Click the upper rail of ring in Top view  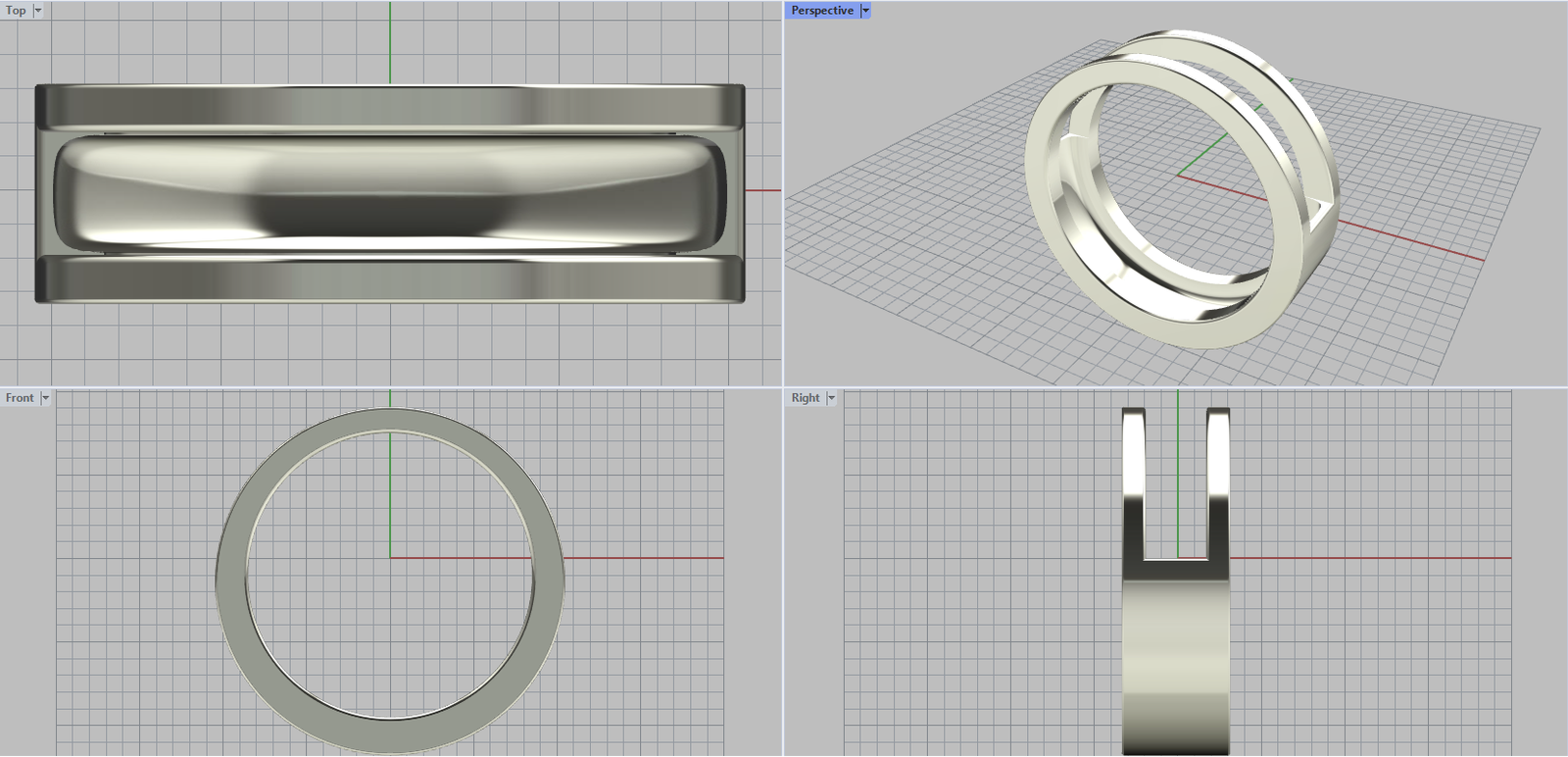point(390,106)
